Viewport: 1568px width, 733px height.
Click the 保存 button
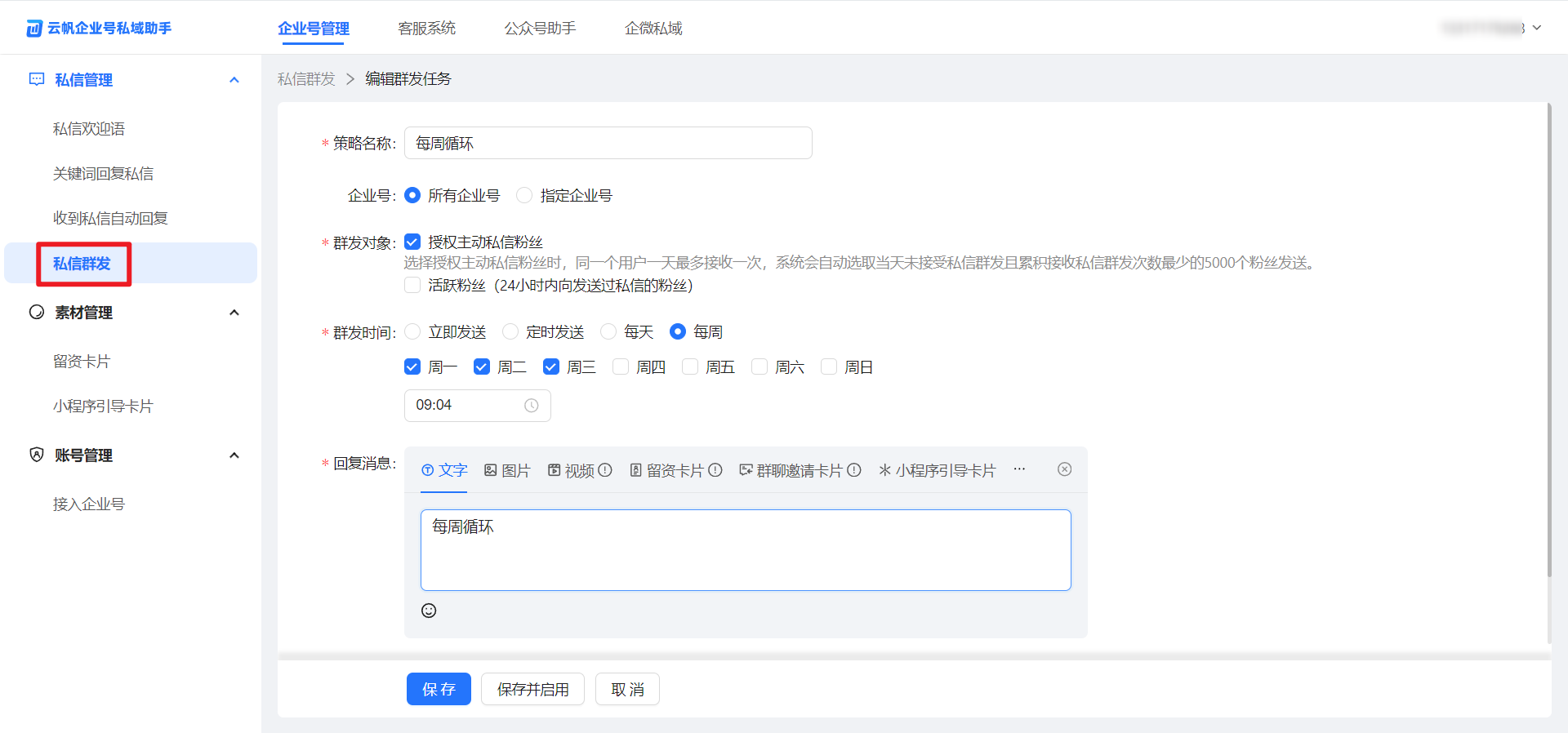pyautogui.click(x=439, y=689)
